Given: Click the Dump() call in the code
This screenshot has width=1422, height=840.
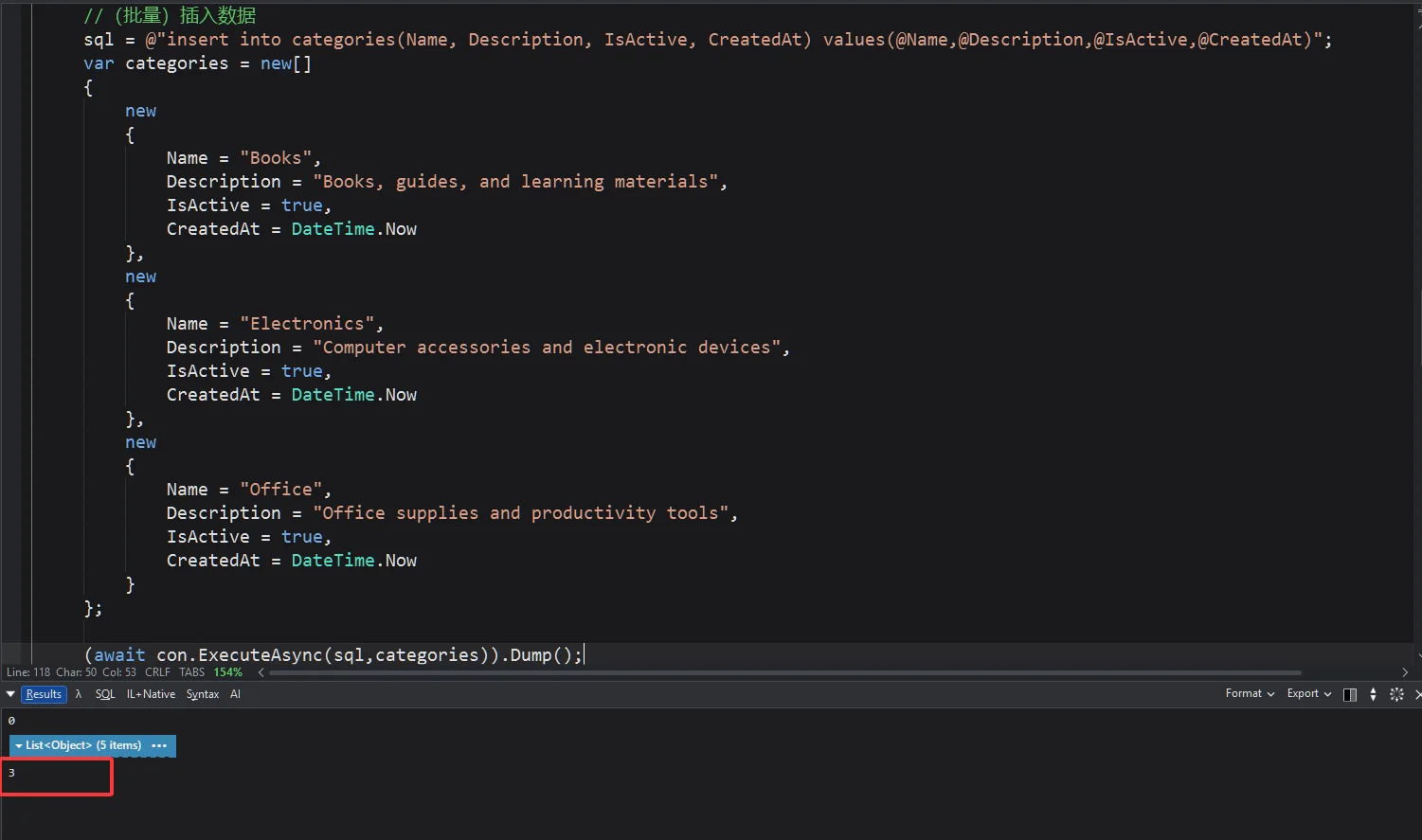Looking at the screenshot, I should click(x=541, y=655).
